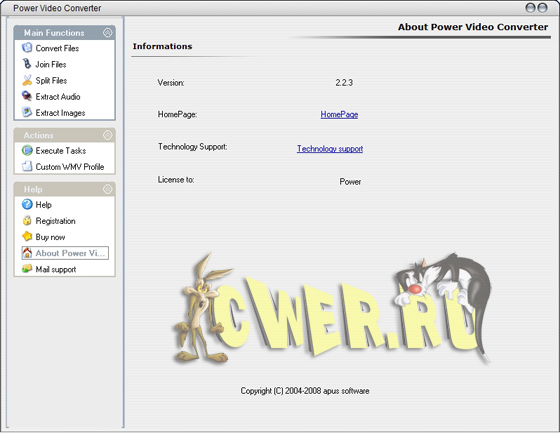Screen dimensions: 560x433
Task: Click the Copyright apus software text
Action: 305,391
